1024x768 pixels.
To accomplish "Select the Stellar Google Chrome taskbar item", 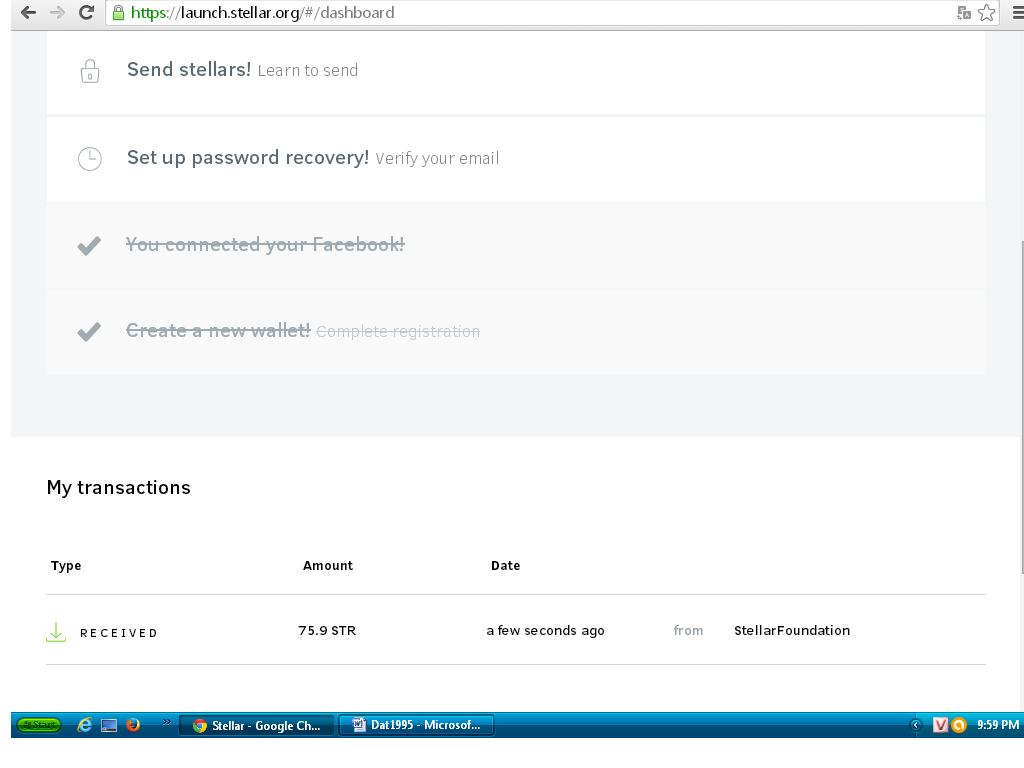I will (256, 725).
